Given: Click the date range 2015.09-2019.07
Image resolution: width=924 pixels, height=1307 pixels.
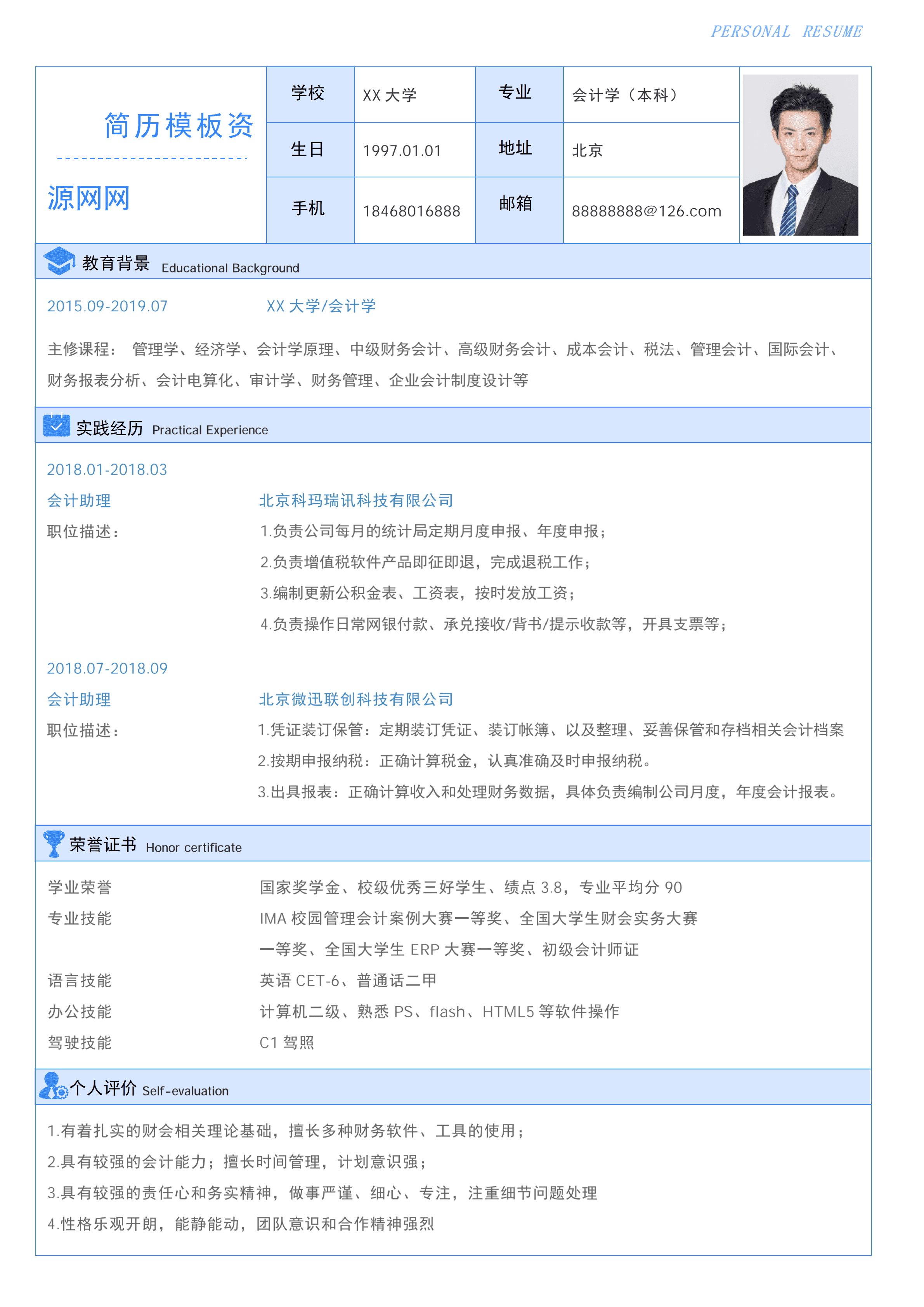Looking at the screenshot, I should [x=107, y=306].
